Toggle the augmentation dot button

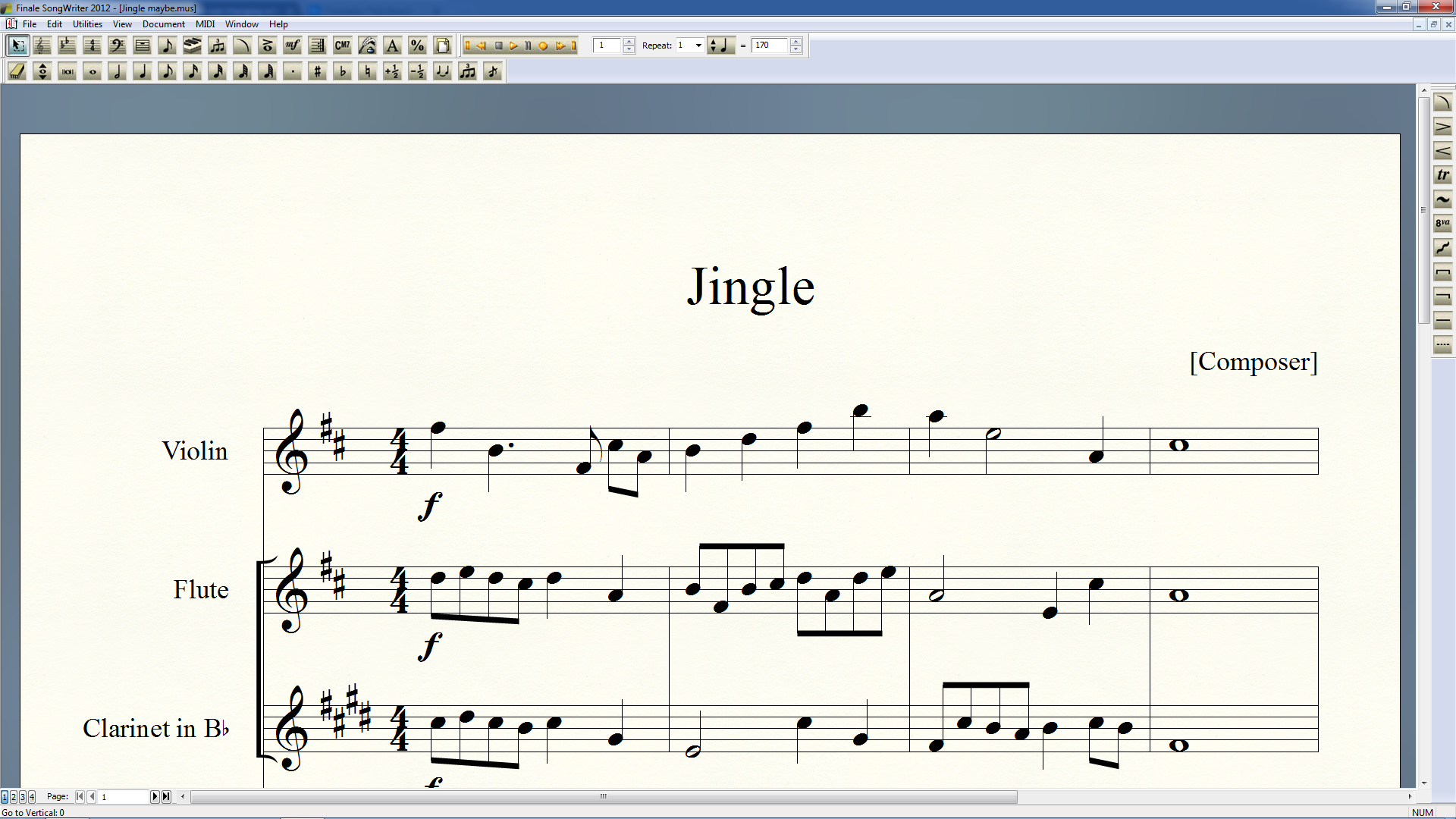pyautogui.click(x=292, y=72)
